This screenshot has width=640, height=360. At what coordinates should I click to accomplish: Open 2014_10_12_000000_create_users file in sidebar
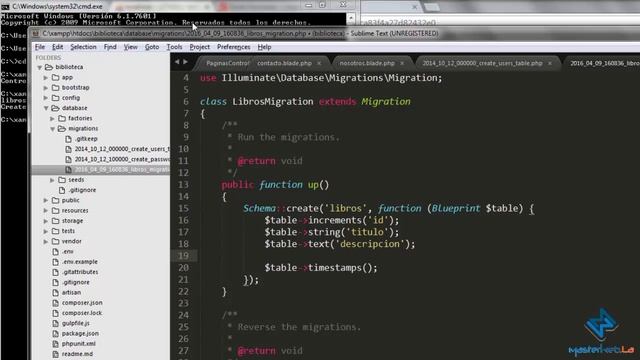click(x=122, y=149)
